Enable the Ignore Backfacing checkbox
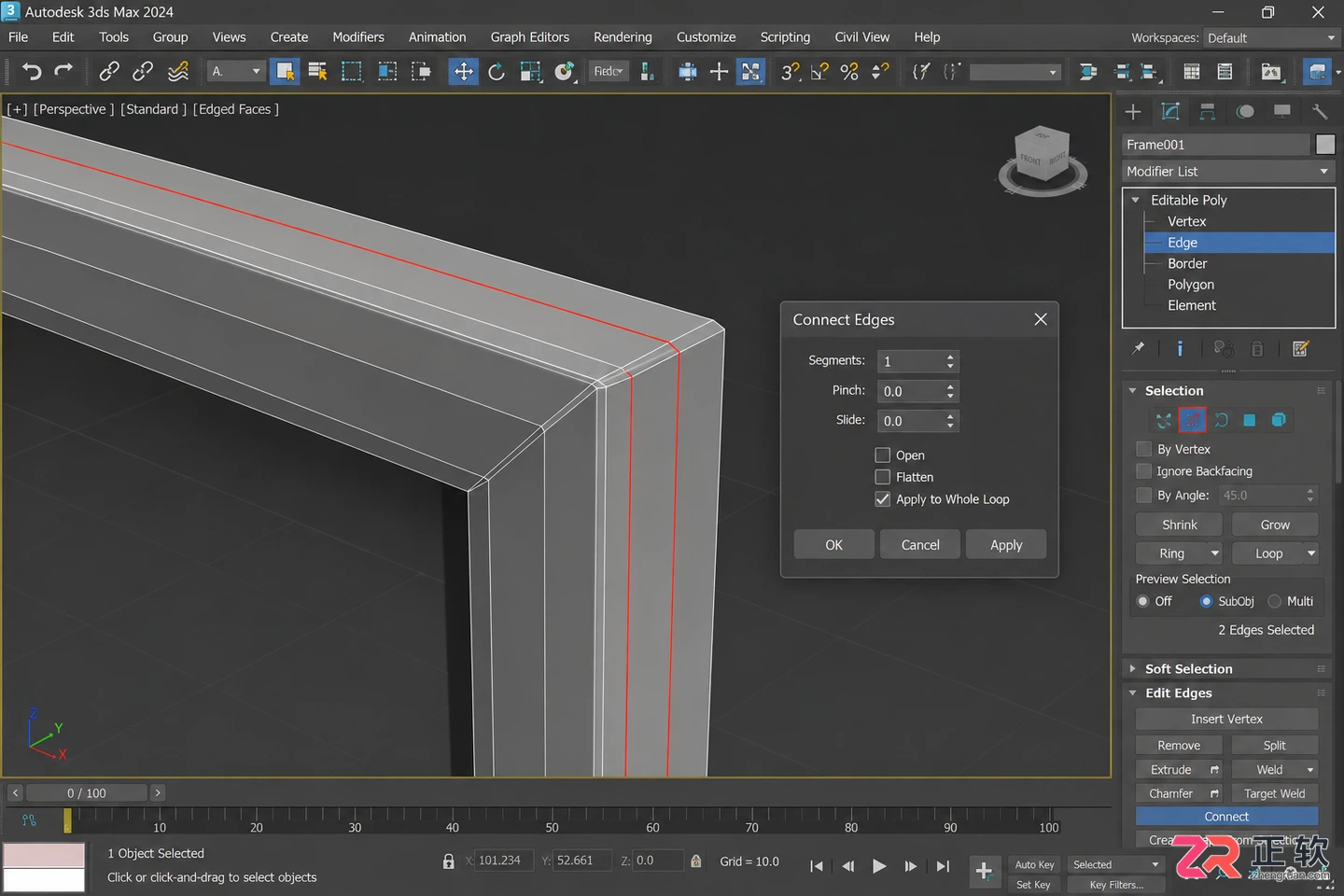This screenshot has height=896, width=1344. coord(1143,471)
